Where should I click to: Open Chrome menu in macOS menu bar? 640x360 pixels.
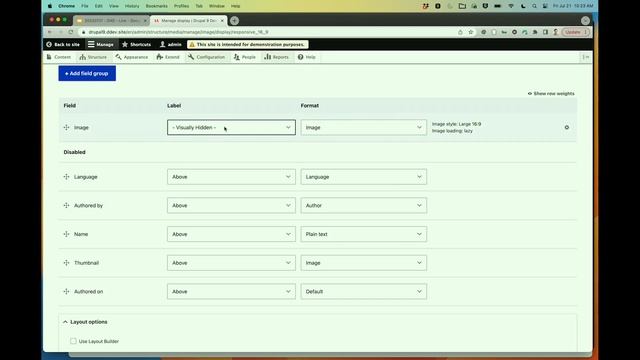point(67,6)
